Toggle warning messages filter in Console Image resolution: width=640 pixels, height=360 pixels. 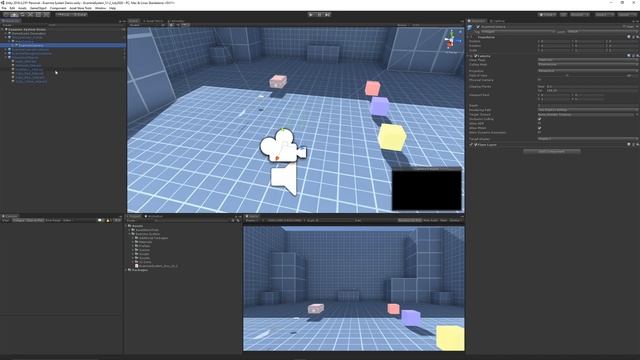109,220
